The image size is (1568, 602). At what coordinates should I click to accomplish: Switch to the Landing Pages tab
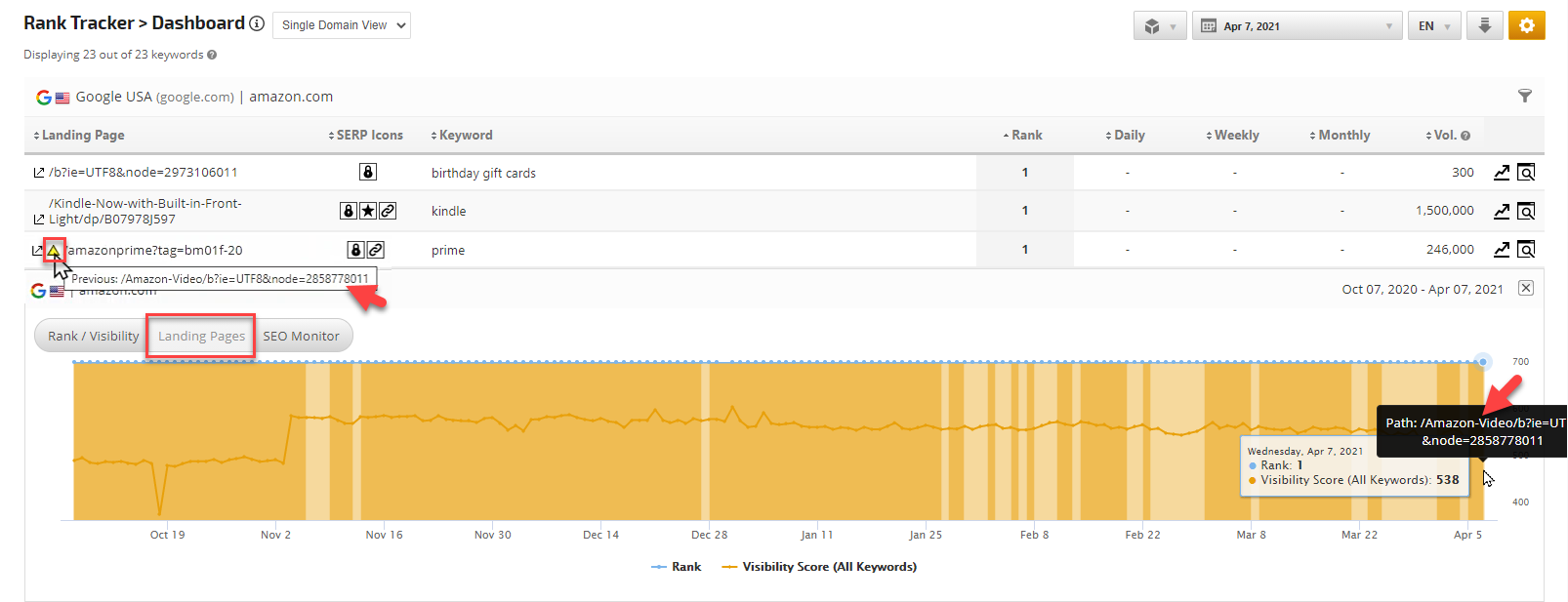coord(201,337)
